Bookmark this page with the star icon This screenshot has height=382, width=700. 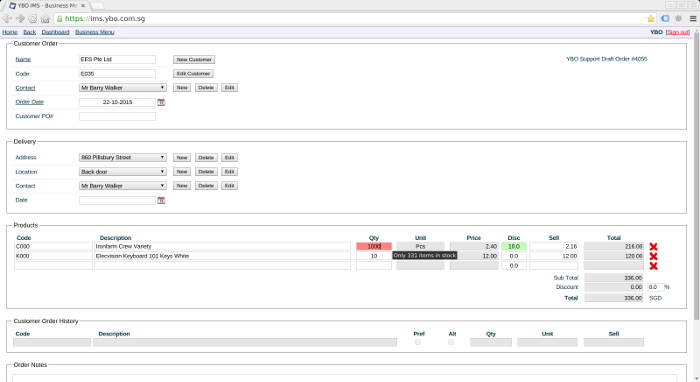click(650, 19)
